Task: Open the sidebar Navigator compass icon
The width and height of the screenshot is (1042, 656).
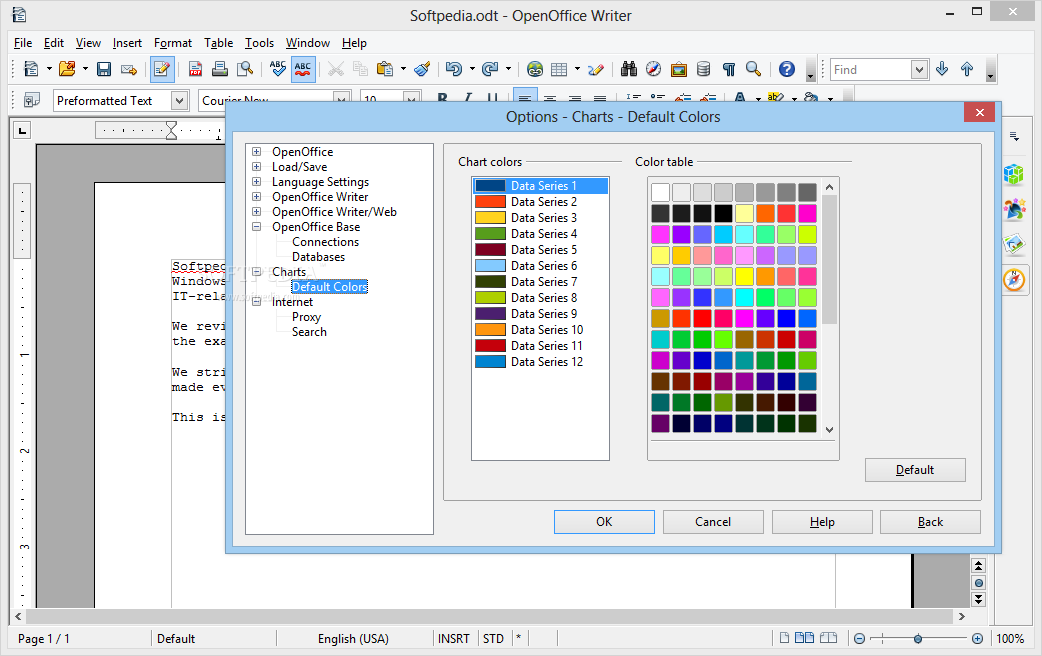Action: point(1014,279)
